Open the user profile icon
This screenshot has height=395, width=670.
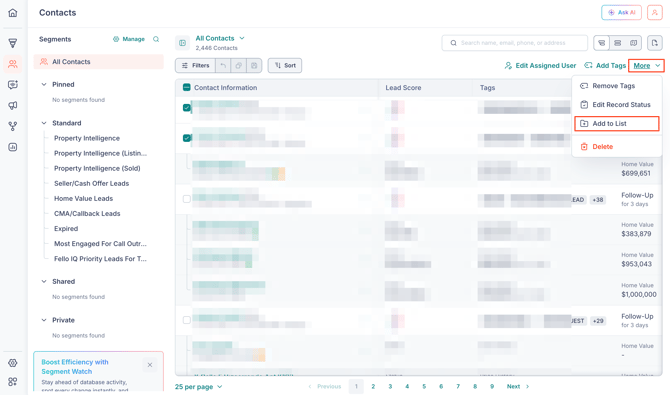654,12
